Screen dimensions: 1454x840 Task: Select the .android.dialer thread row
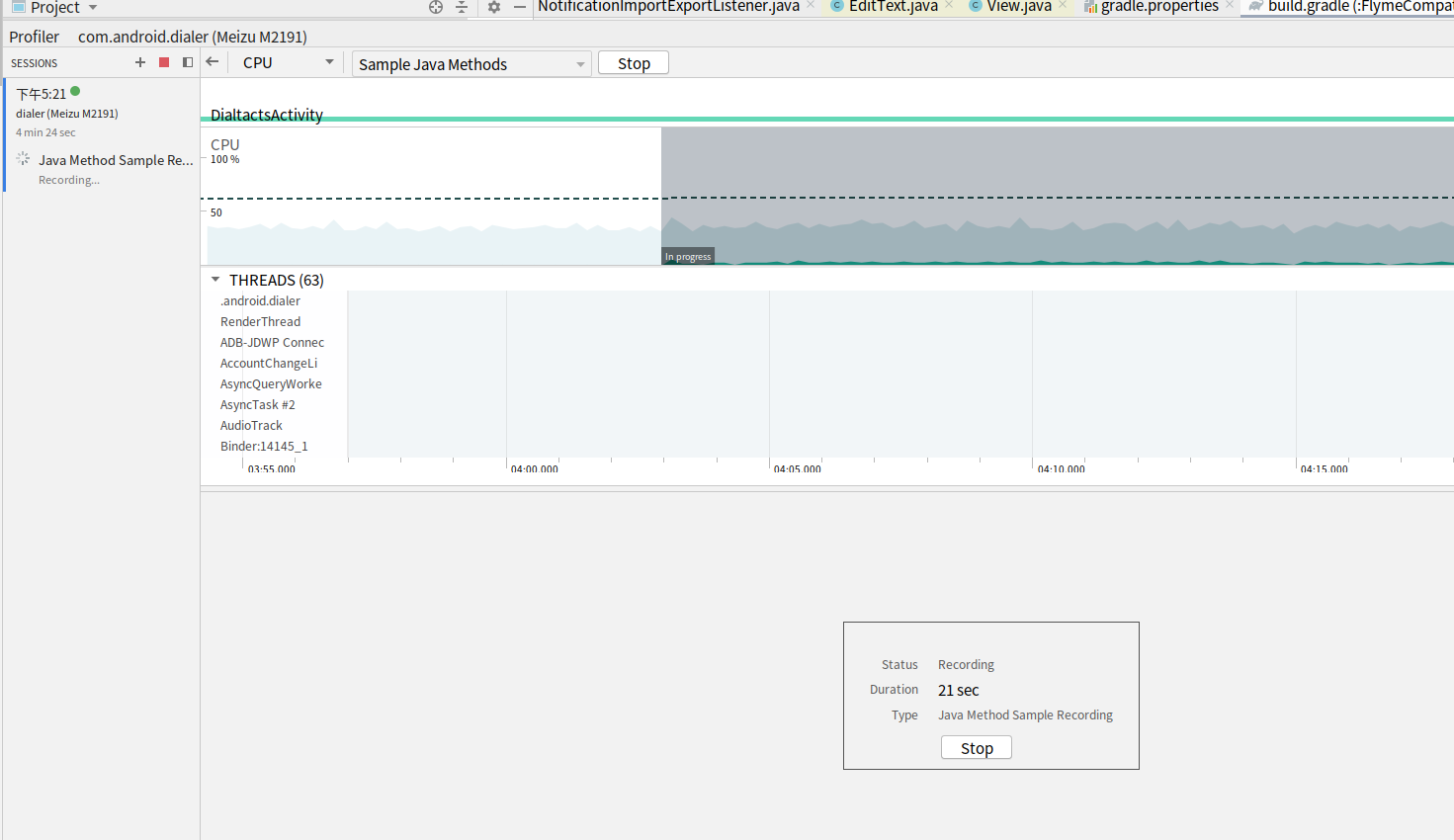(x=260, y=301)
